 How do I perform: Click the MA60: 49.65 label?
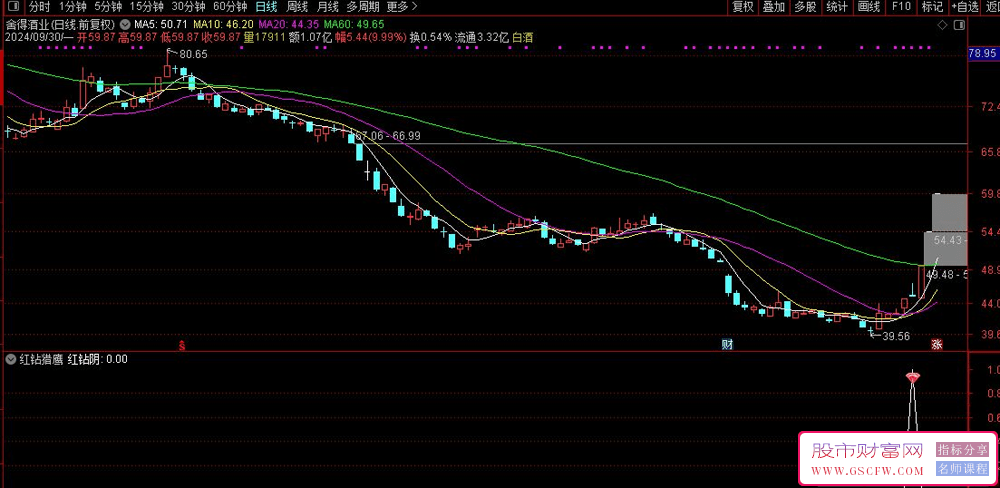[354, 24]
